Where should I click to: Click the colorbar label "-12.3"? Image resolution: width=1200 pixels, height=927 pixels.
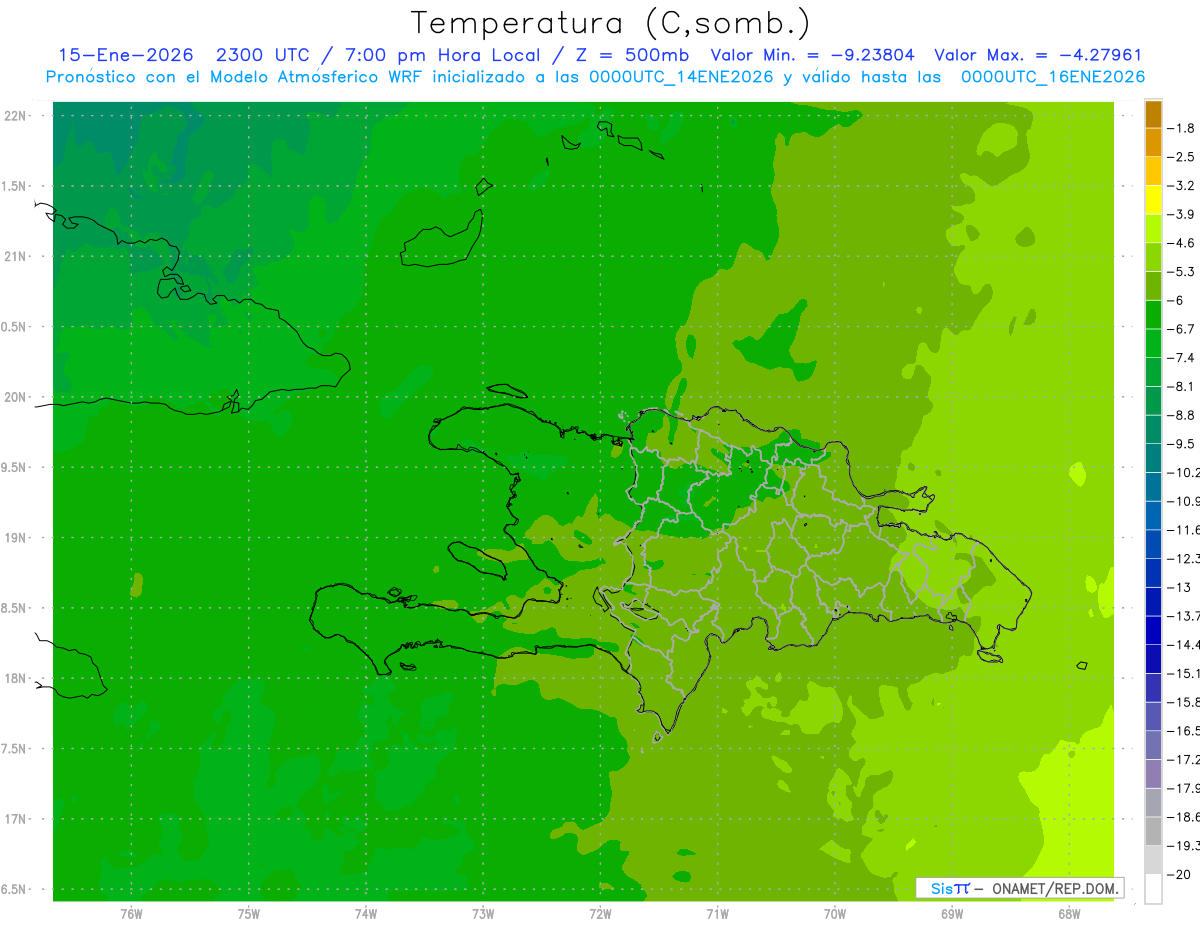[x=1183, y=558]
